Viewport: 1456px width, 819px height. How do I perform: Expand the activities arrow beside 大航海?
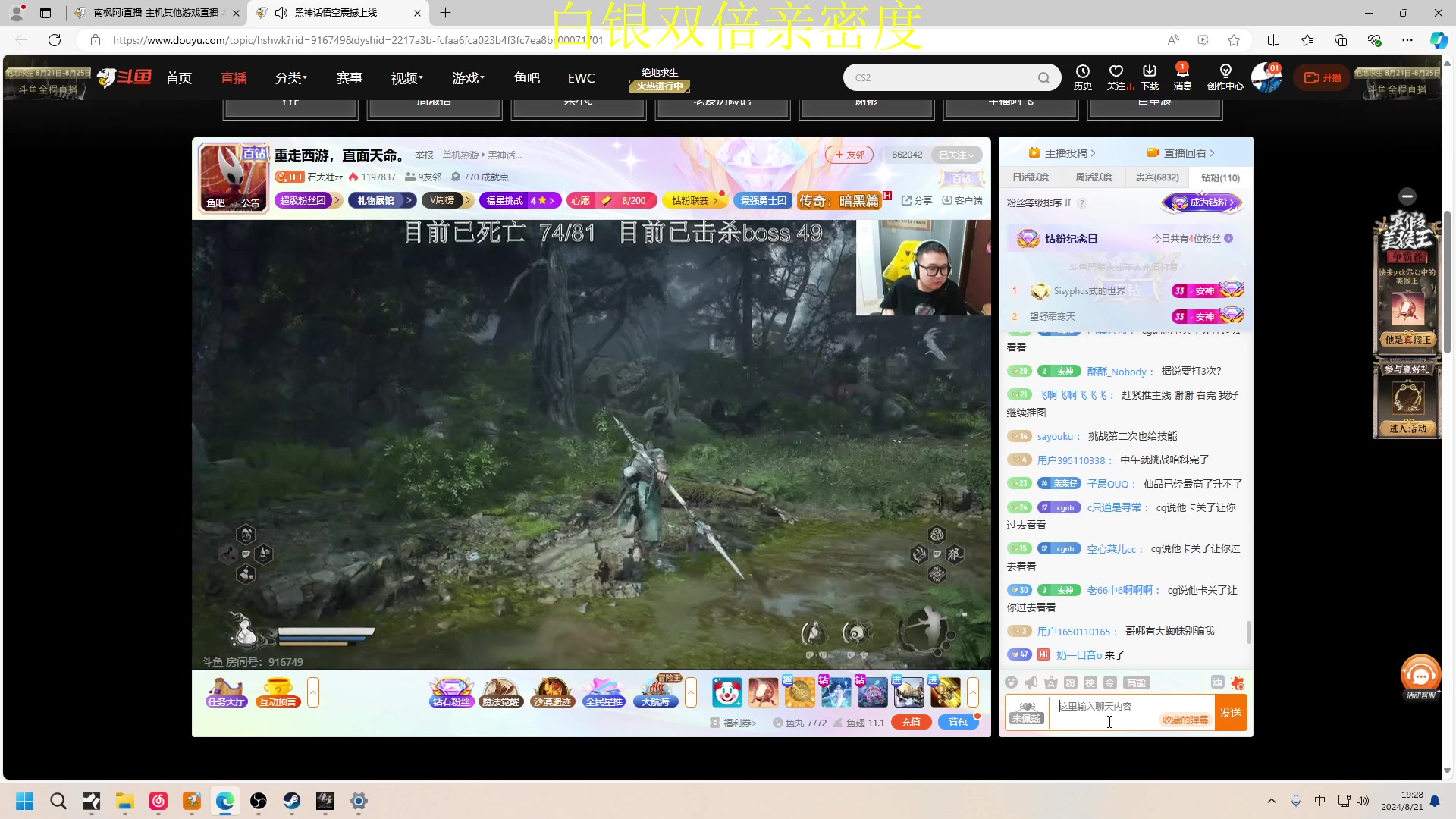(x=691, y=692)
